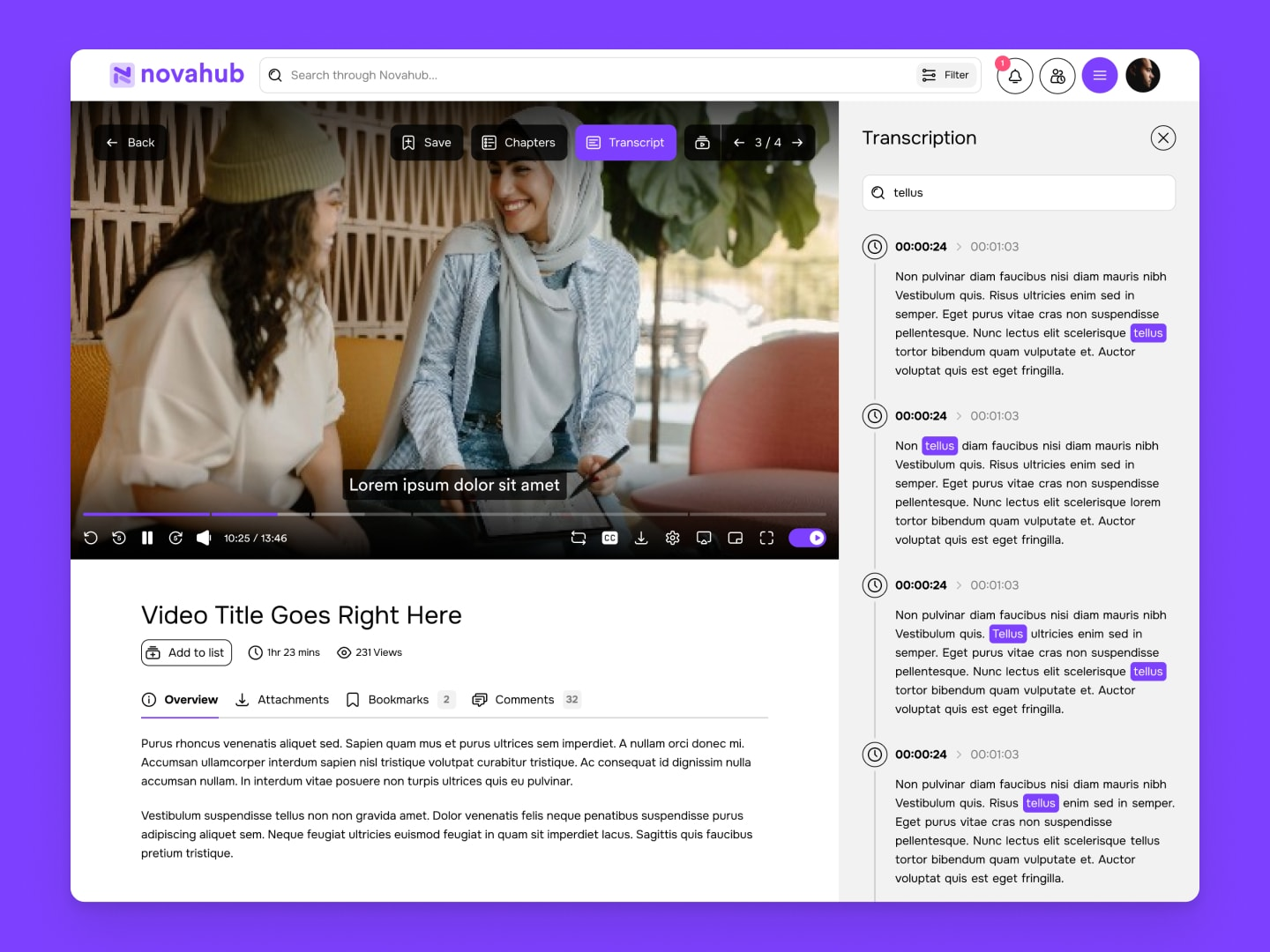Click the 231 Views label
Screen dimensions: 1270x952
pyautogui.click(x=370, y=652)
